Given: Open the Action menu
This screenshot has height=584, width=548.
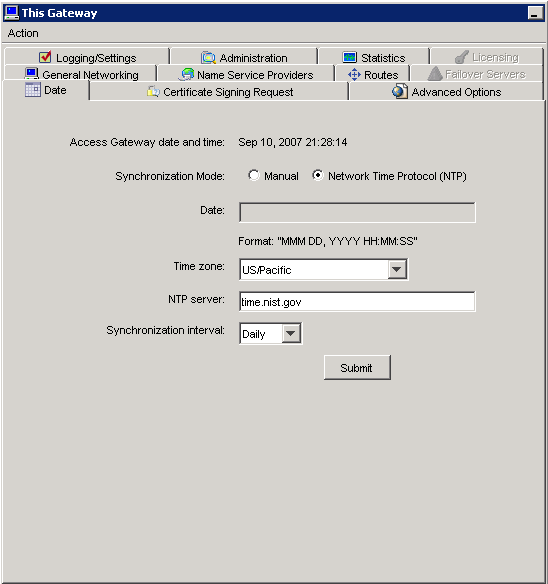Looking at the screenshot, I should click(x=23, y=33).
